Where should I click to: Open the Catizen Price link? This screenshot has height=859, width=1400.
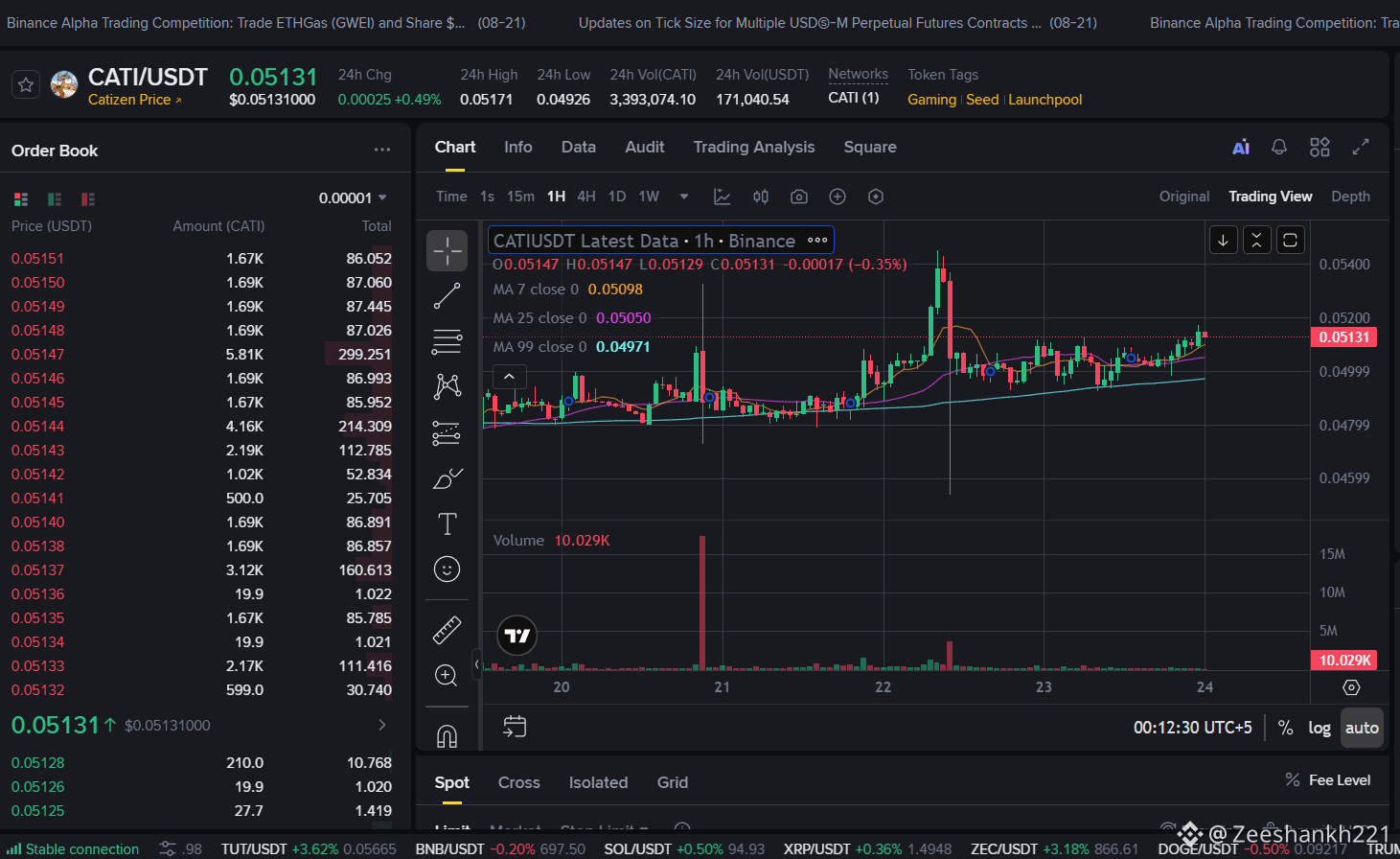tap(134, 100)
